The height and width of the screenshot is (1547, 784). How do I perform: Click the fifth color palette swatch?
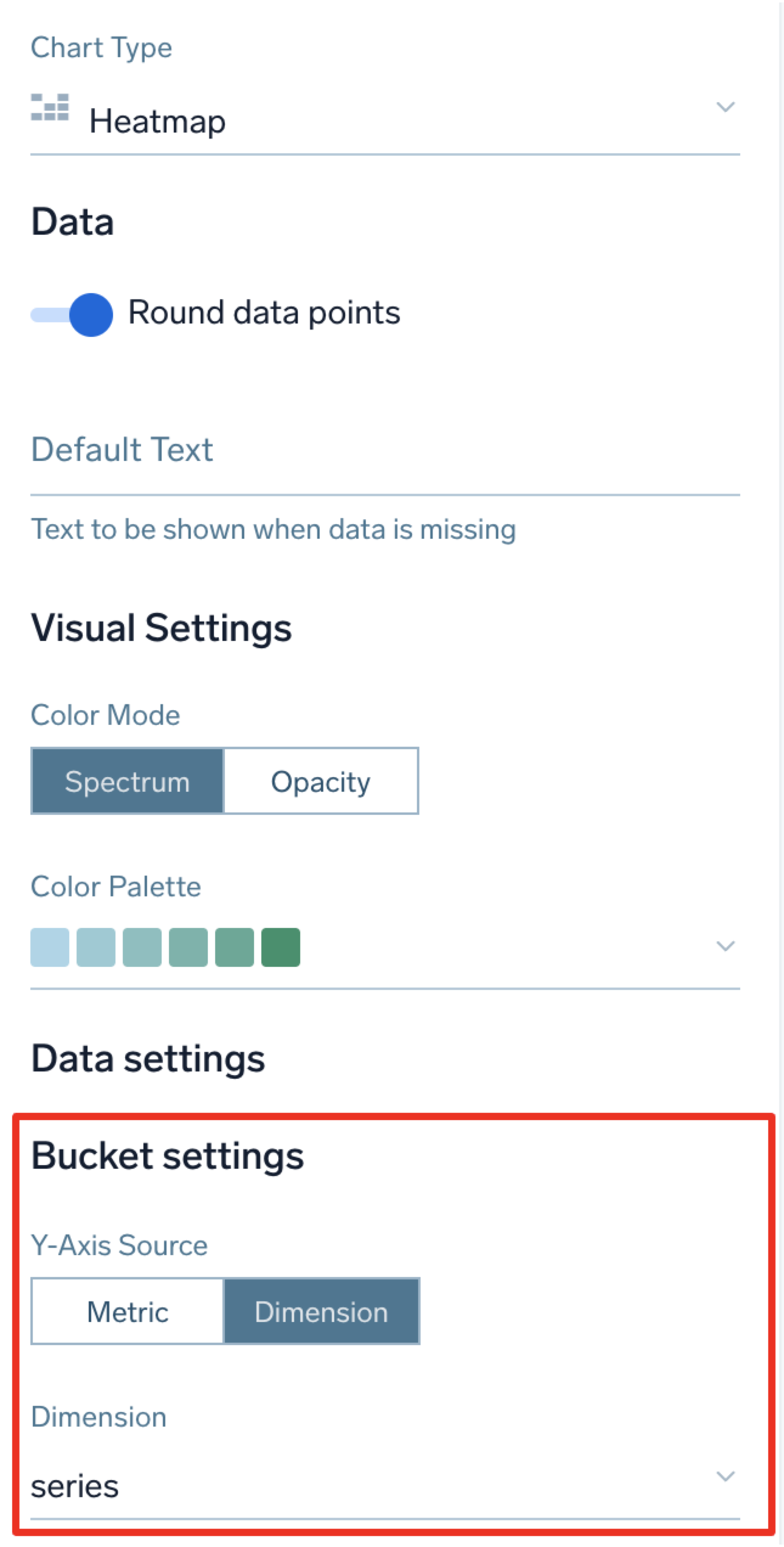(x=235, y=947)
